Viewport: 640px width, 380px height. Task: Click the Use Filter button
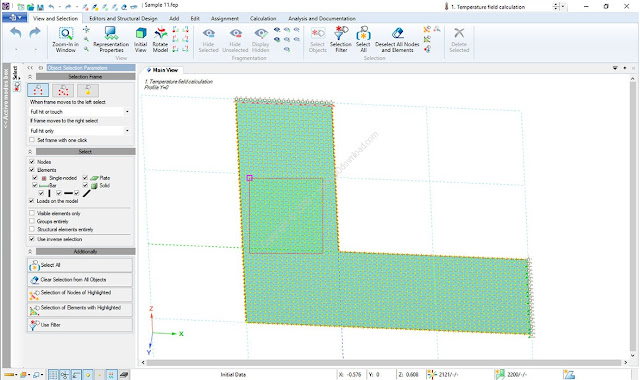pos(80,325)
